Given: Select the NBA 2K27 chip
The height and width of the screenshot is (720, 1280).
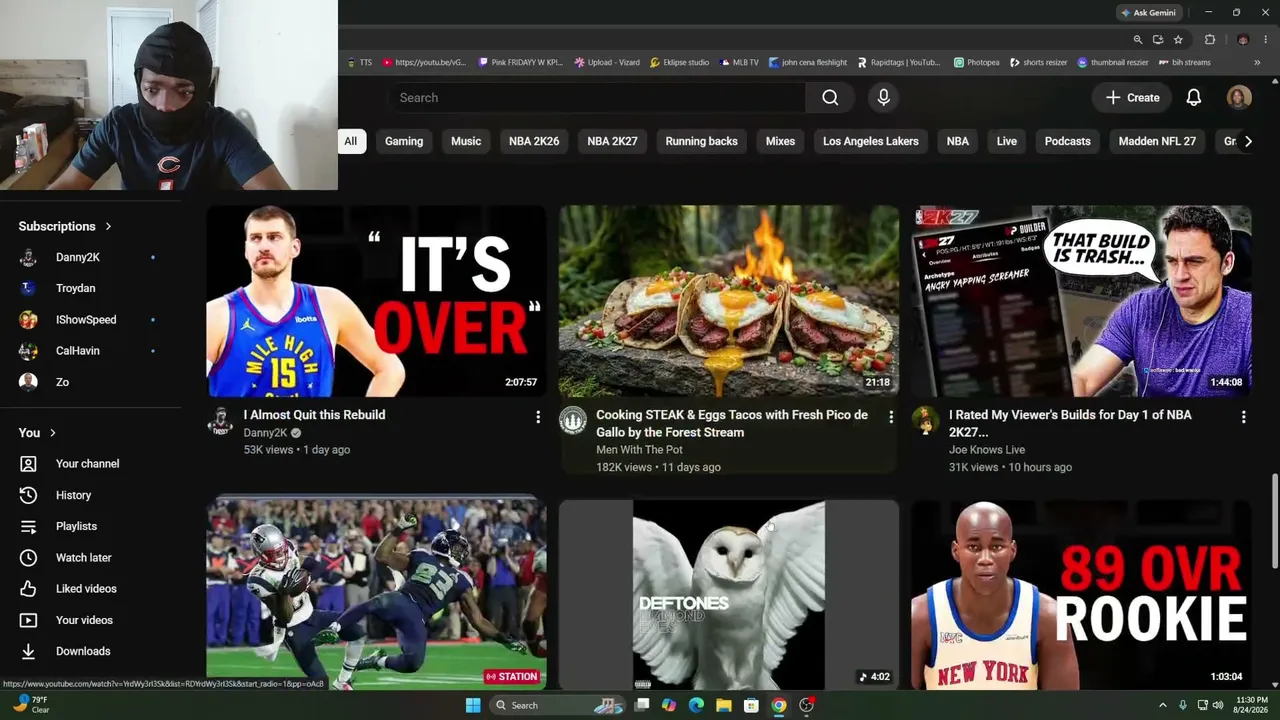Looking at the screenshot, I should (x=612, y=141).
